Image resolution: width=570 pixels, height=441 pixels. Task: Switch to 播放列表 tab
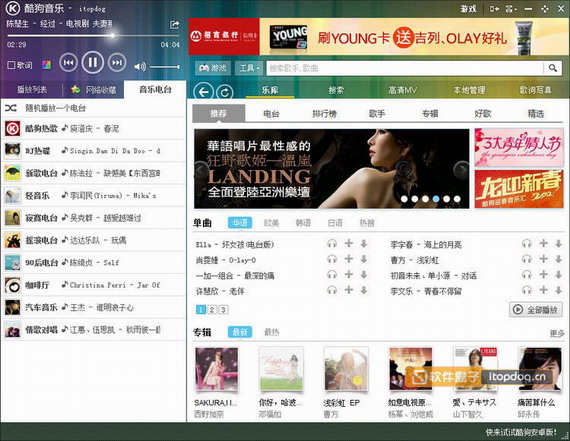click(x=32, y=89)
